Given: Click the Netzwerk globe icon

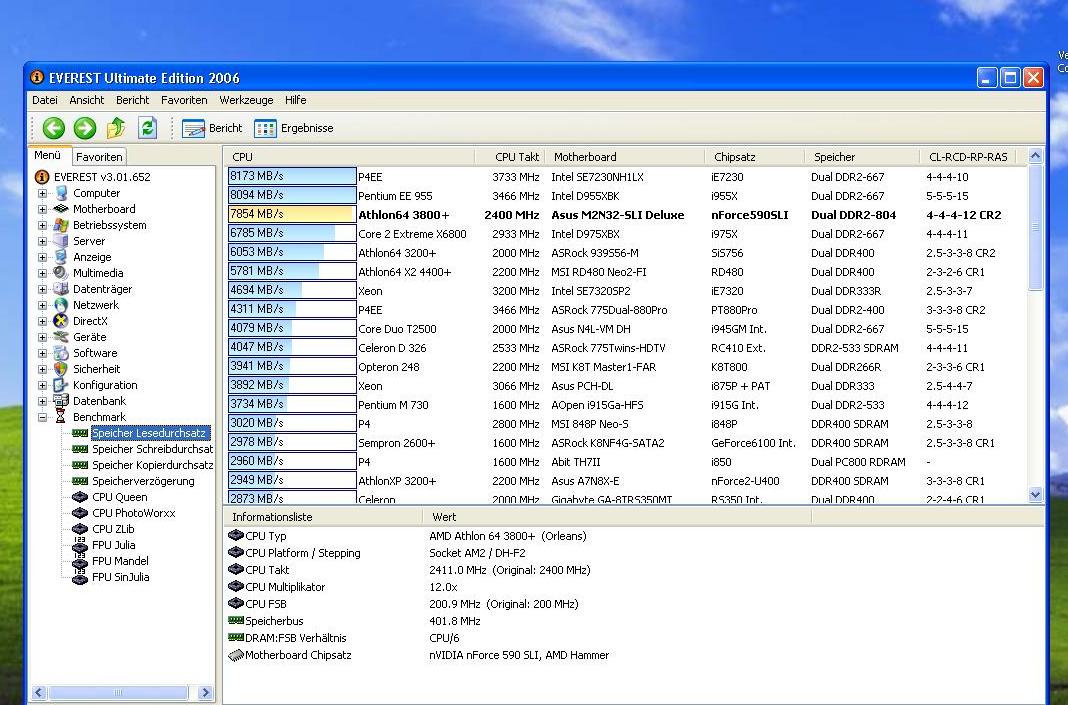Looking at the screenshot, I should (61, 305).
